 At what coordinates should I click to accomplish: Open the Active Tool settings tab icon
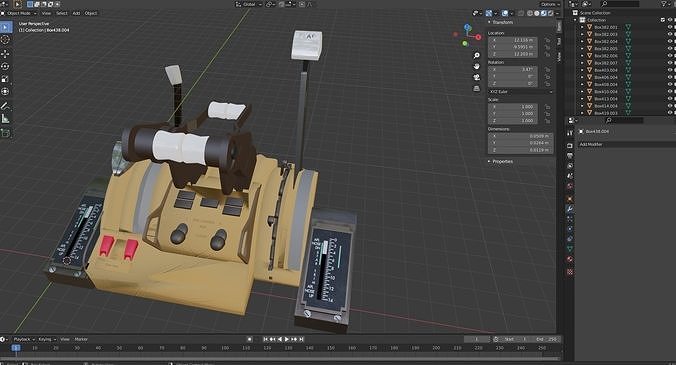(x=570, y=133)
